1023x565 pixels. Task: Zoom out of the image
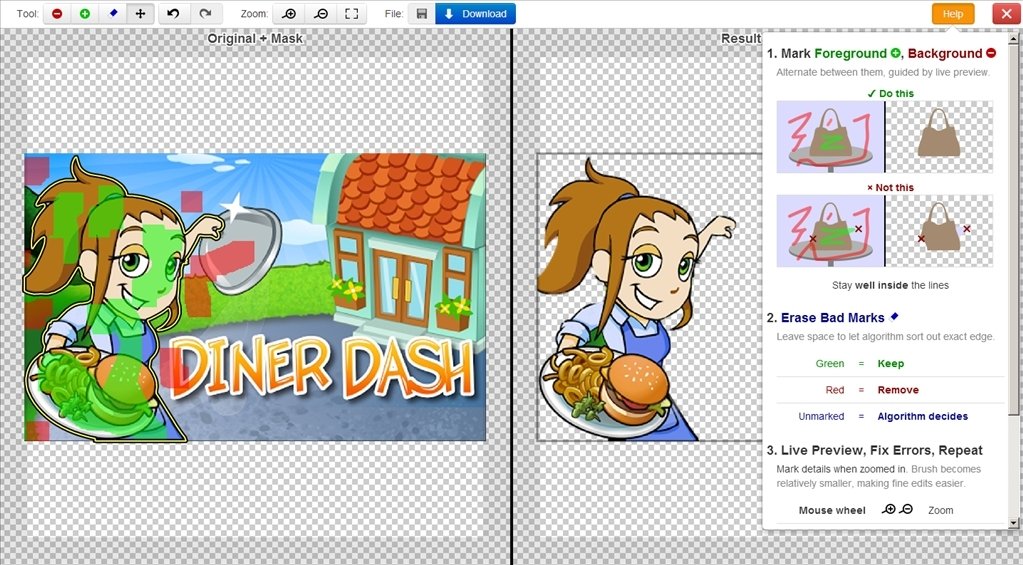click(x=321, y=14)
